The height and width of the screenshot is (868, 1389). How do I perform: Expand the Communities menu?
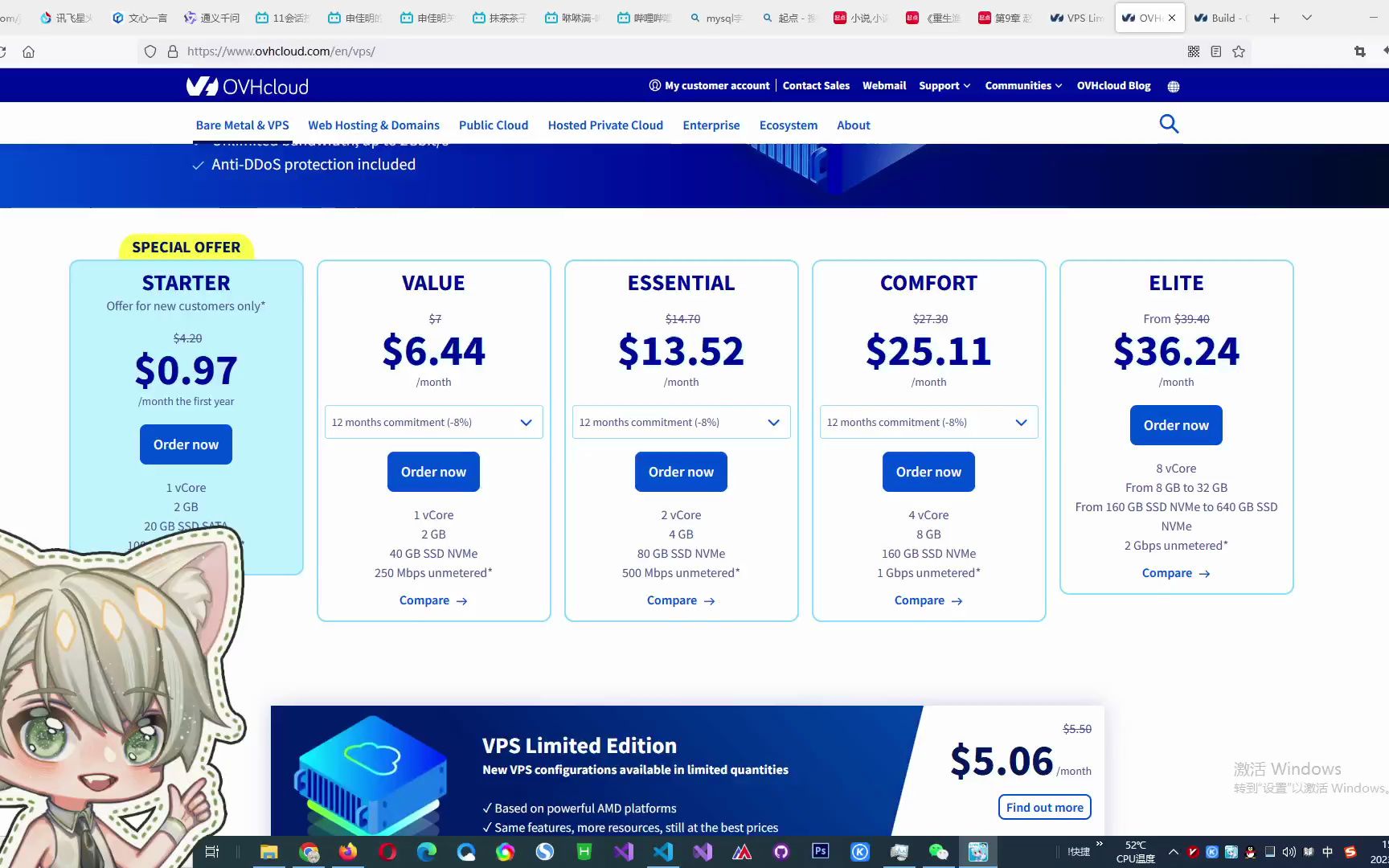[x=1023, y=85]
